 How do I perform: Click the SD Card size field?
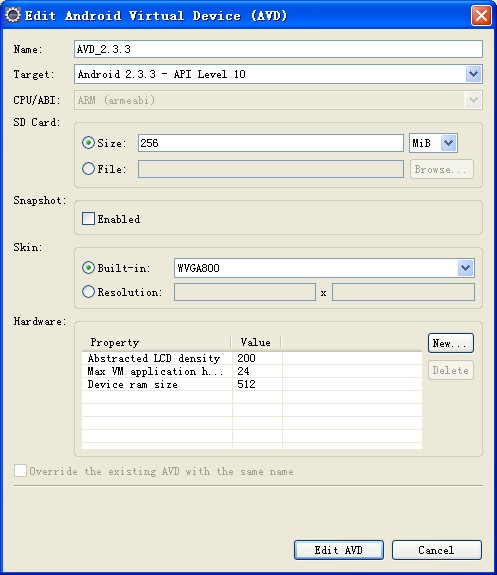click(271, 143)
